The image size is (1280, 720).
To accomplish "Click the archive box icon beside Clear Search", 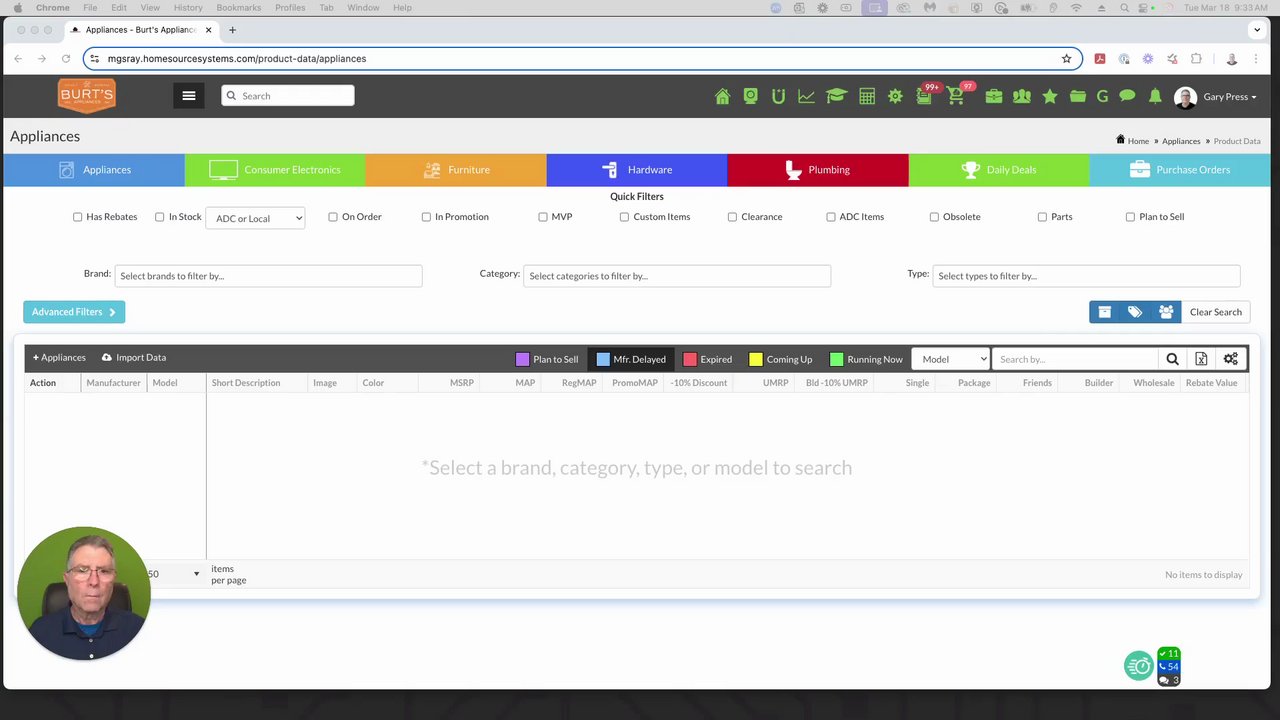I will [1105, 312].
